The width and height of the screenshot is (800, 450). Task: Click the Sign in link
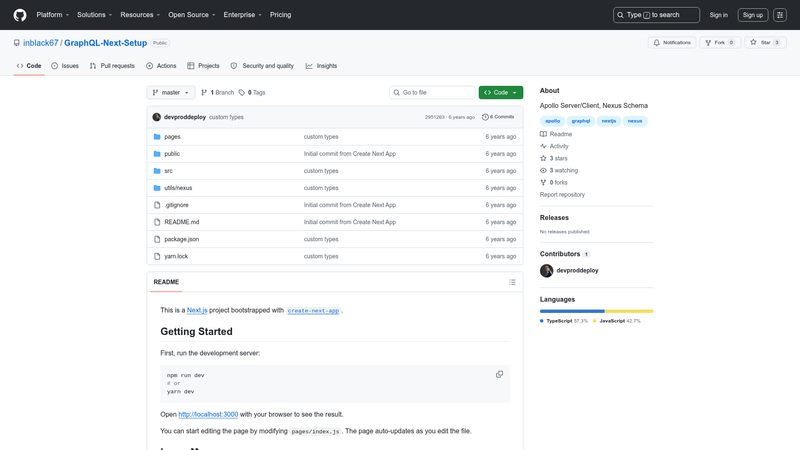(x=718, y=15)
